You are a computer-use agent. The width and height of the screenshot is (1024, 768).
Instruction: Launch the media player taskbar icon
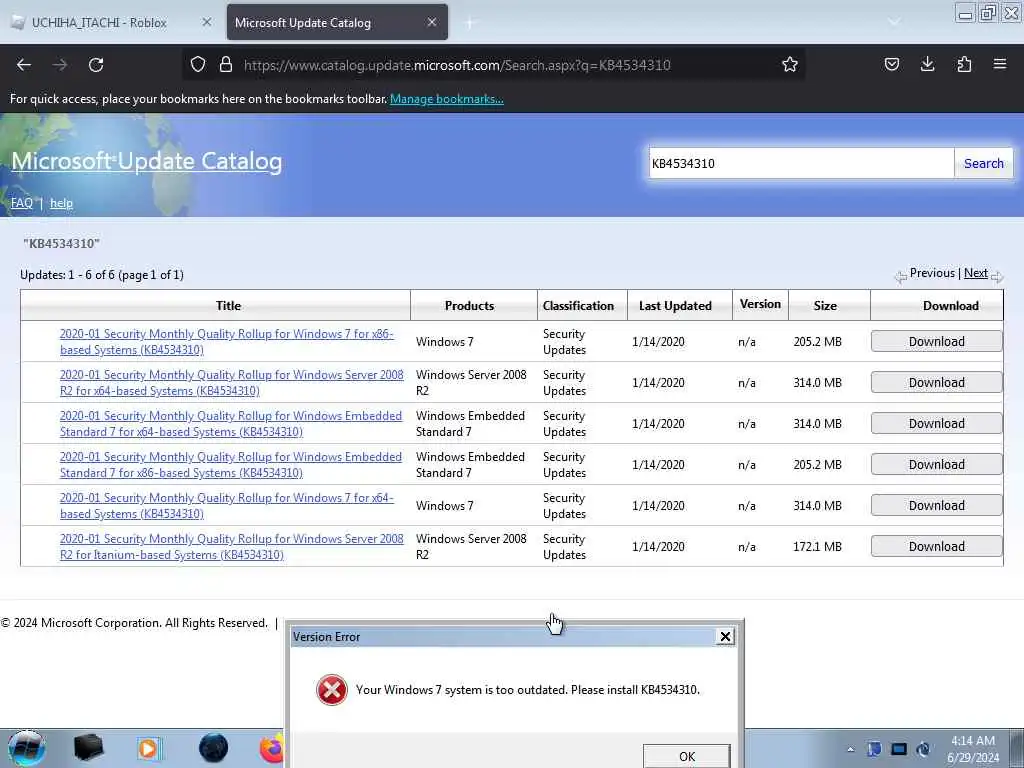150,749
